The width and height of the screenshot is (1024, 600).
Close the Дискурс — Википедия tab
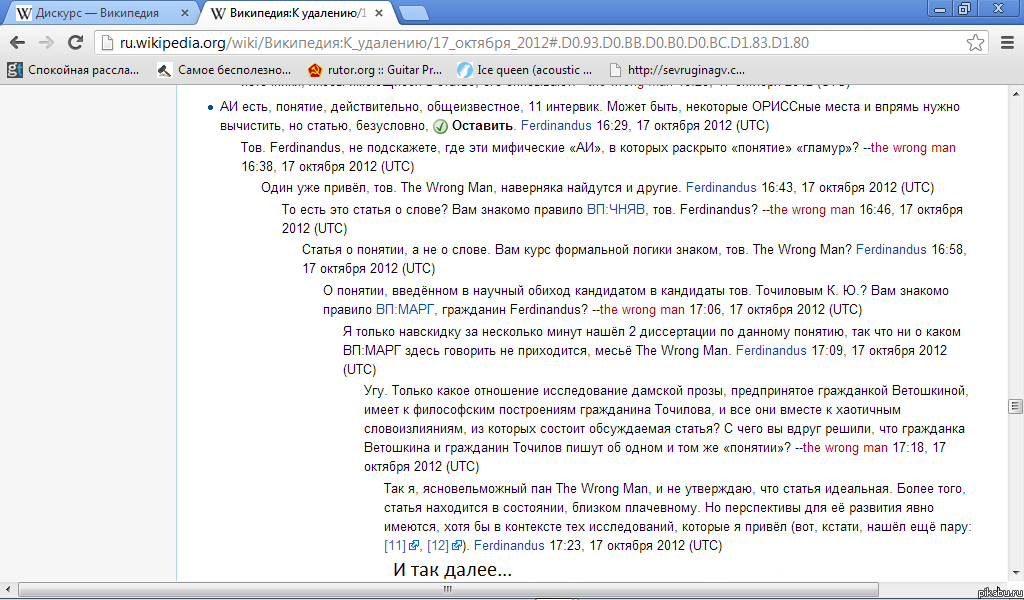pyautogui.click(x=184, y=13)
